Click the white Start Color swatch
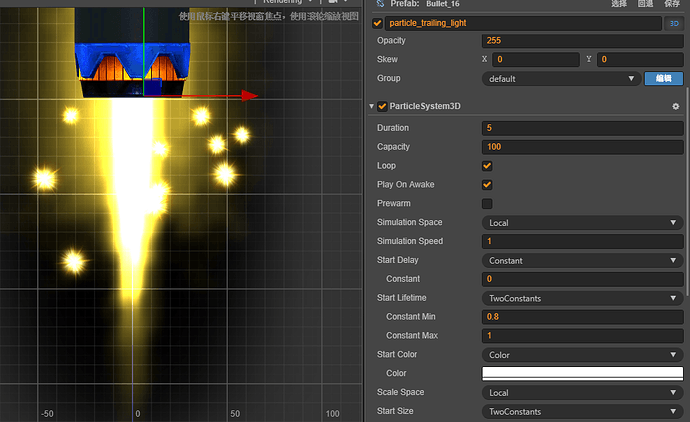690x422 pixels. click(x=582, y=373)
